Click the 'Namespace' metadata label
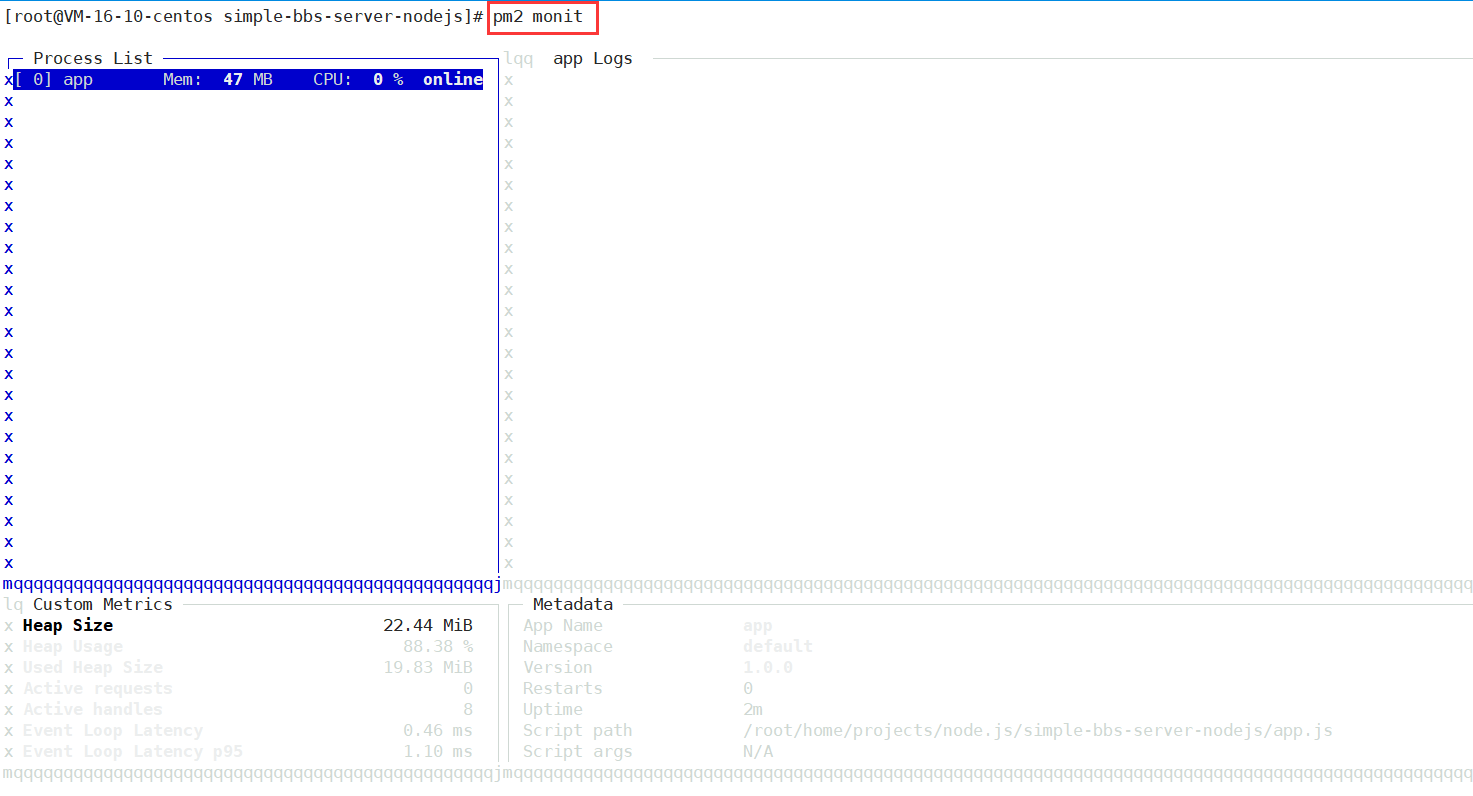The image size is (1473, 796). [x=568, y=646]
